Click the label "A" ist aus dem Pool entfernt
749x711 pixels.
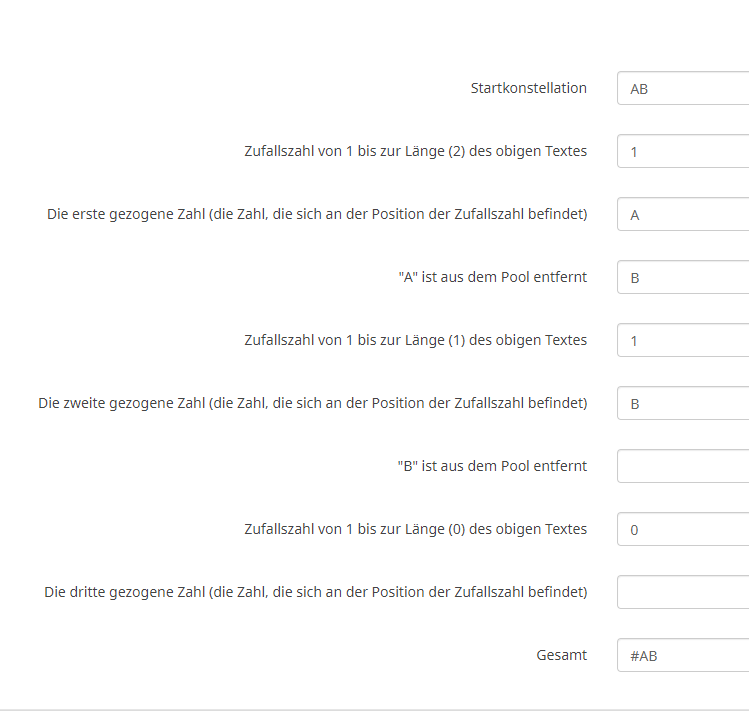(x=492, y=277)
